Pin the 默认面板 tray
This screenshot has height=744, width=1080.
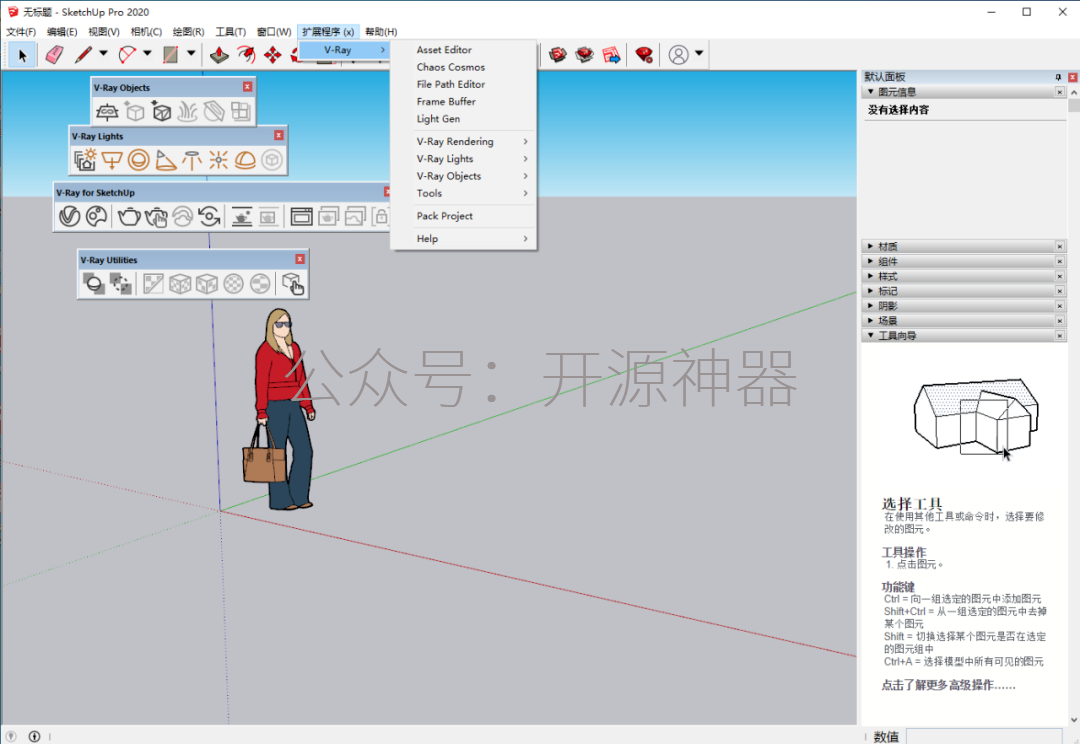1058,77
